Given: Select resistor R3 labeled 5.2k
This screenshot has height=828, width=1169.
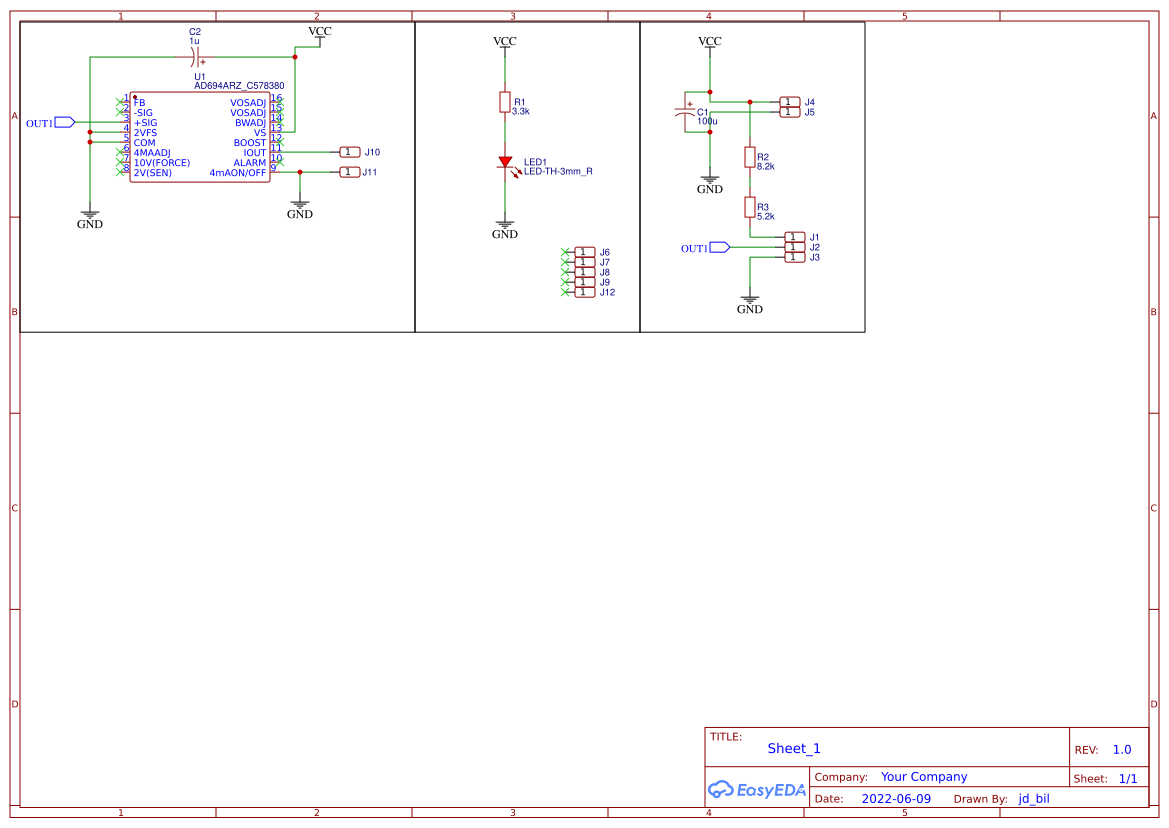Looking at the screenshot, I should click(749, 205).
